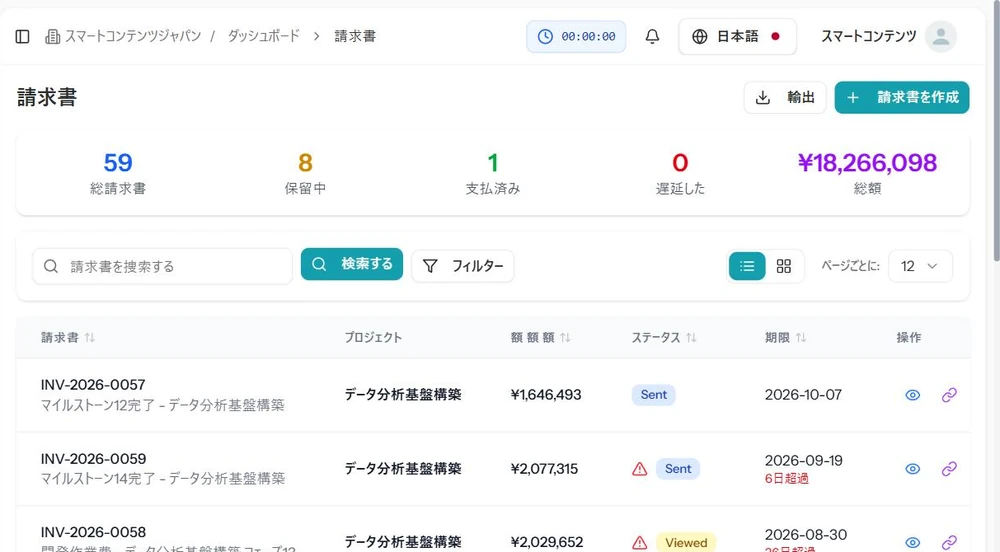This screenshot has height=552, width=1000.
Task: Click マイルストーン14完了 description text
Action: click(163, 478)
